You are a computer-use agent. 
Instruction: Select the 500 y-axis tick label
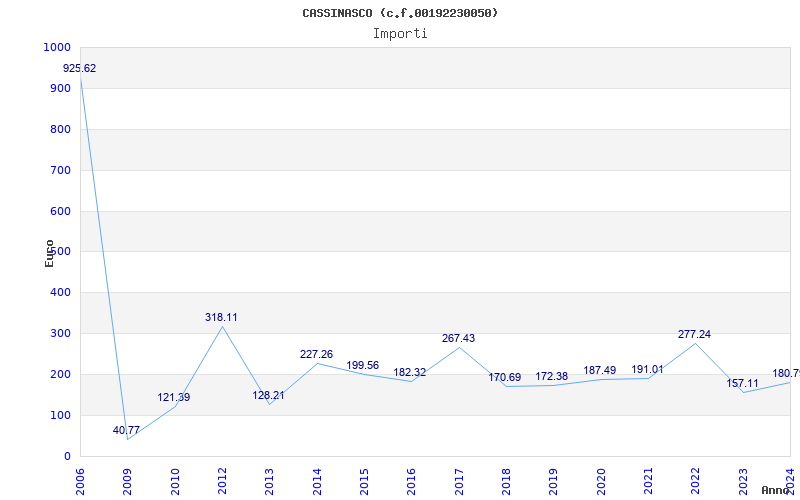click(61, 252)
